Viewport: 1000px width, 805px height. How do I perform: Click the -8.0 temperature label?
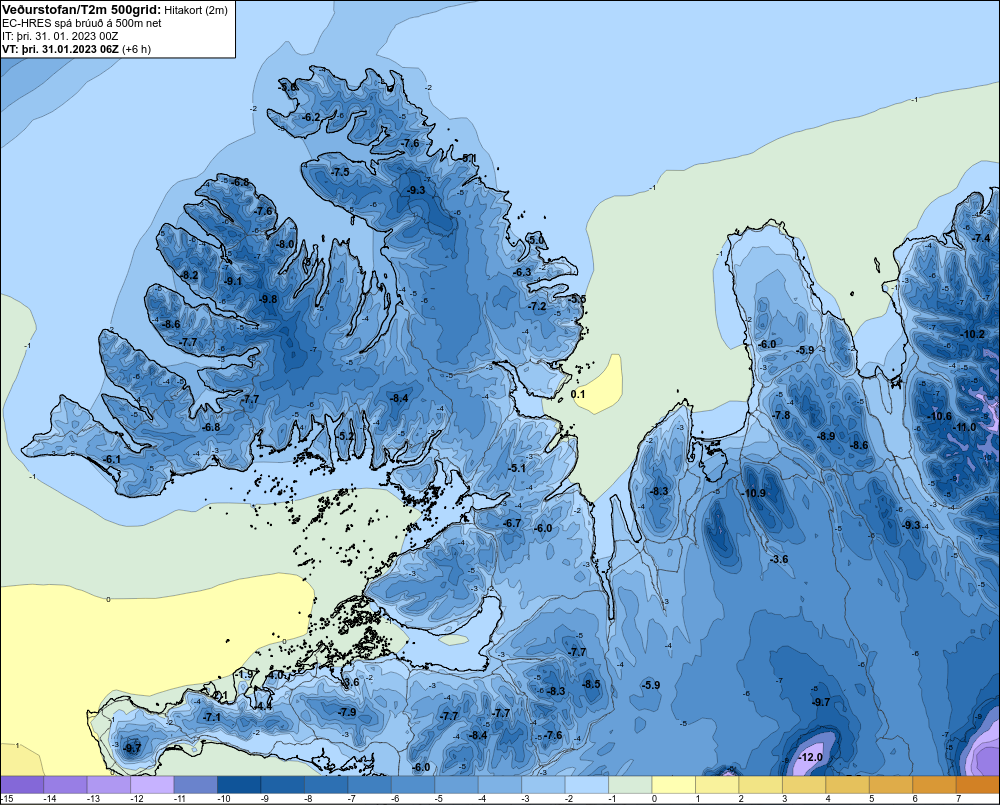[285, 244]
